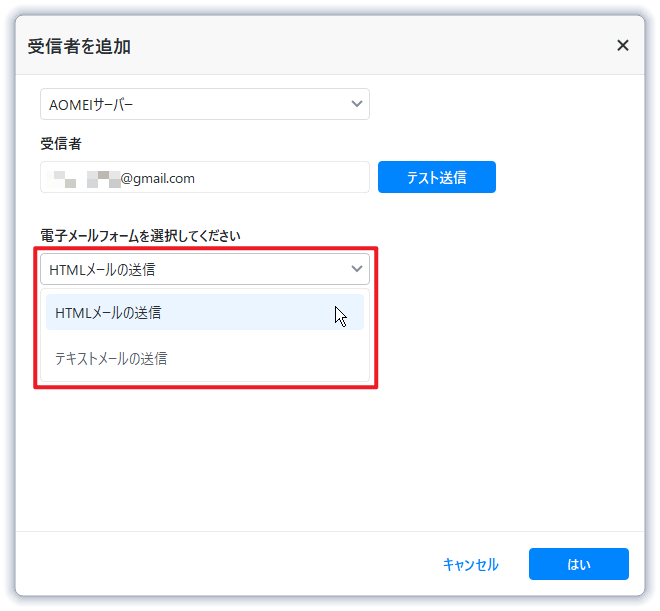This screenshot has height=611, width=660.
Task: Choose the テキストメールの送信 list option
Action: point(111,358)
